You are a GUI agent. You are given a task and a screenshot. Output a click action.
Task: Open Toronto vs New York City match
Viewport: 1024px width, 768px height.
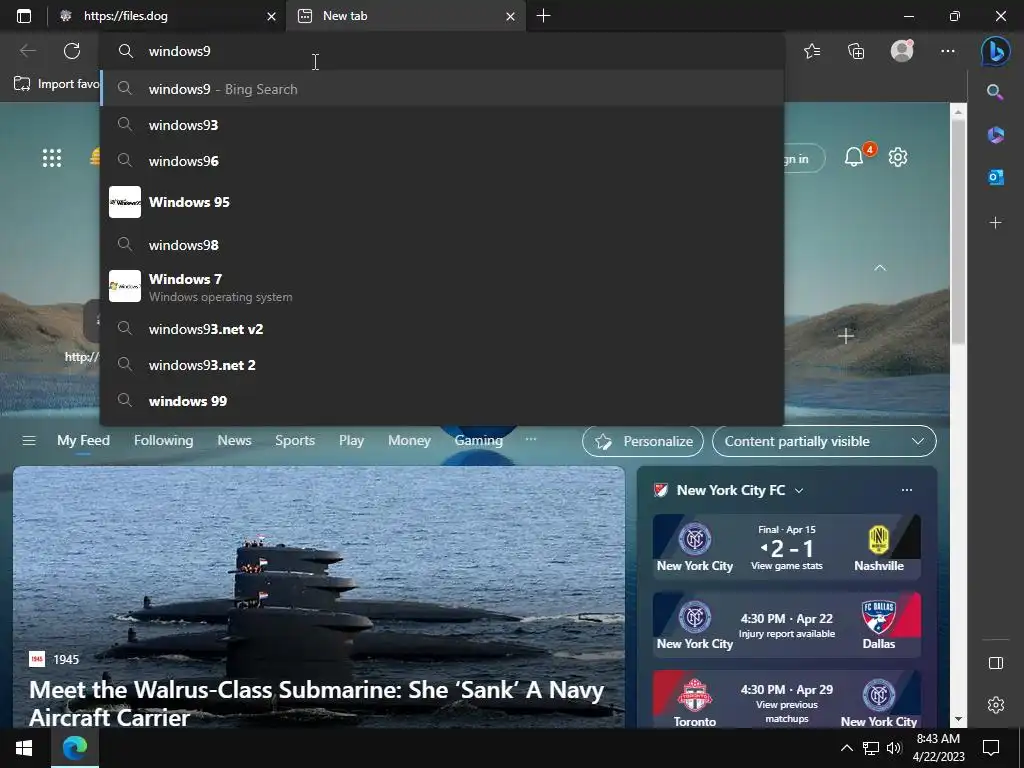[786, 699]
